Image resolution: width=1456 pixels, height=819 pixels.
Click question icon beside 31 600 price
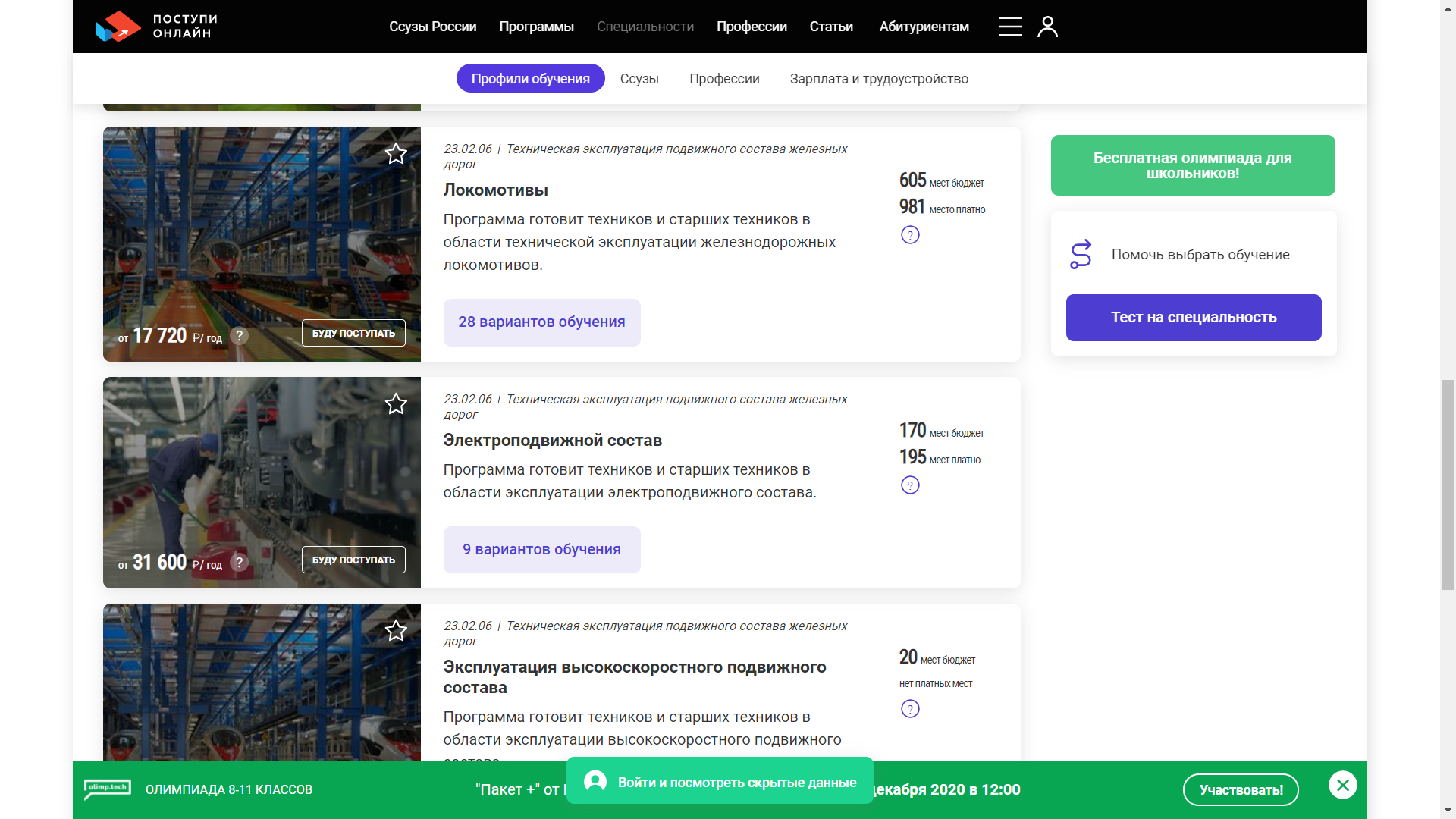239,563
